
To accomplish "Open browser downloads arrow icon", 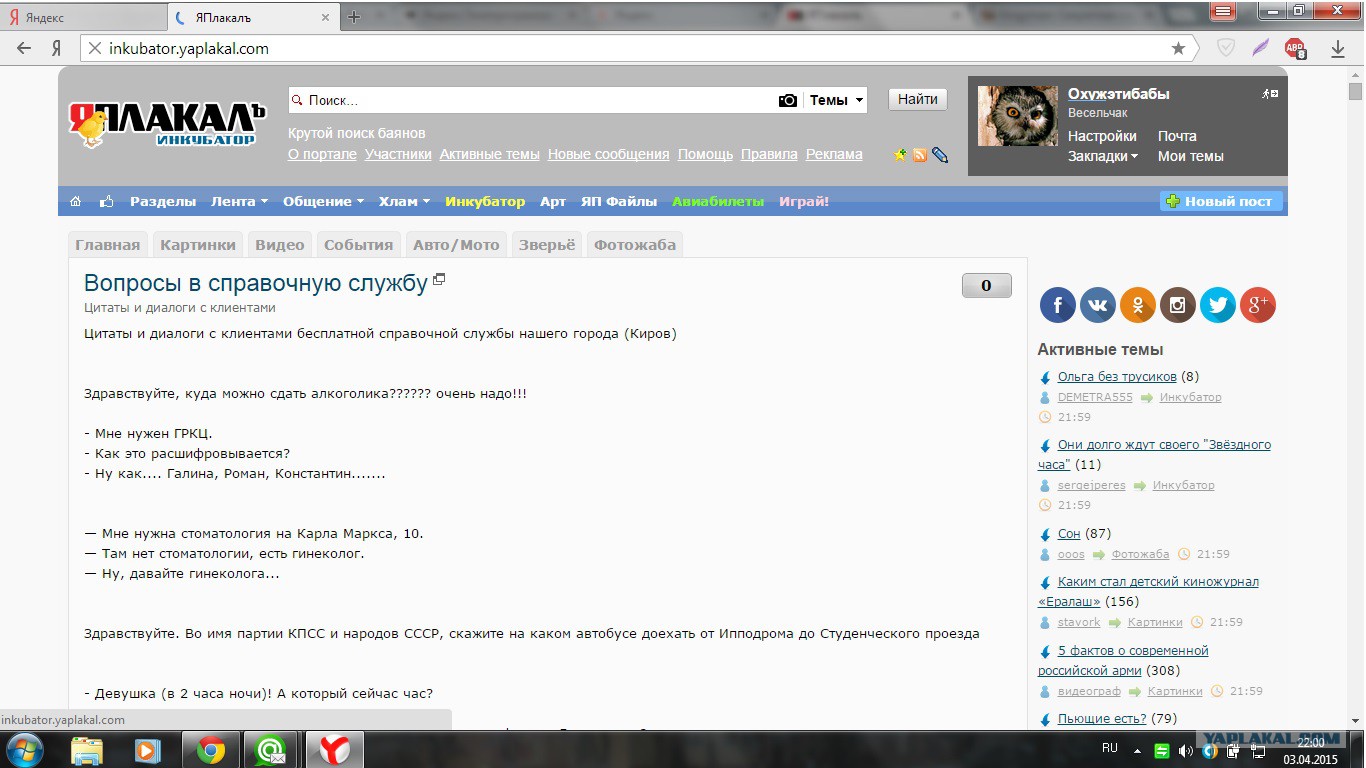I will [x=1338, y=48].
